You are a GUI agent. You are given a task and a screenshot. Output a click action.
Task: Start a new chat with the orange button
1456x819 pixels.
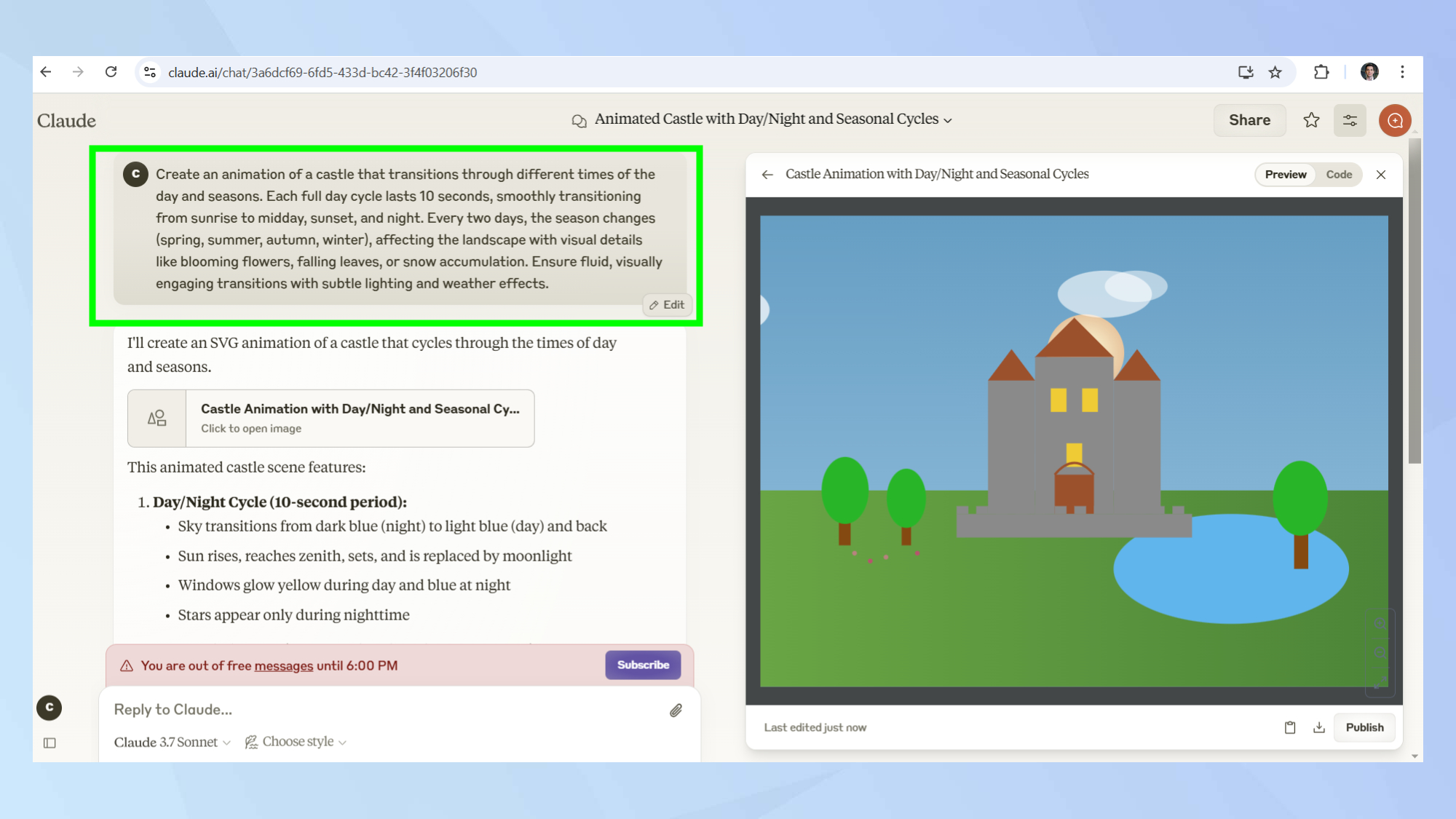(x=1394, y=120)
